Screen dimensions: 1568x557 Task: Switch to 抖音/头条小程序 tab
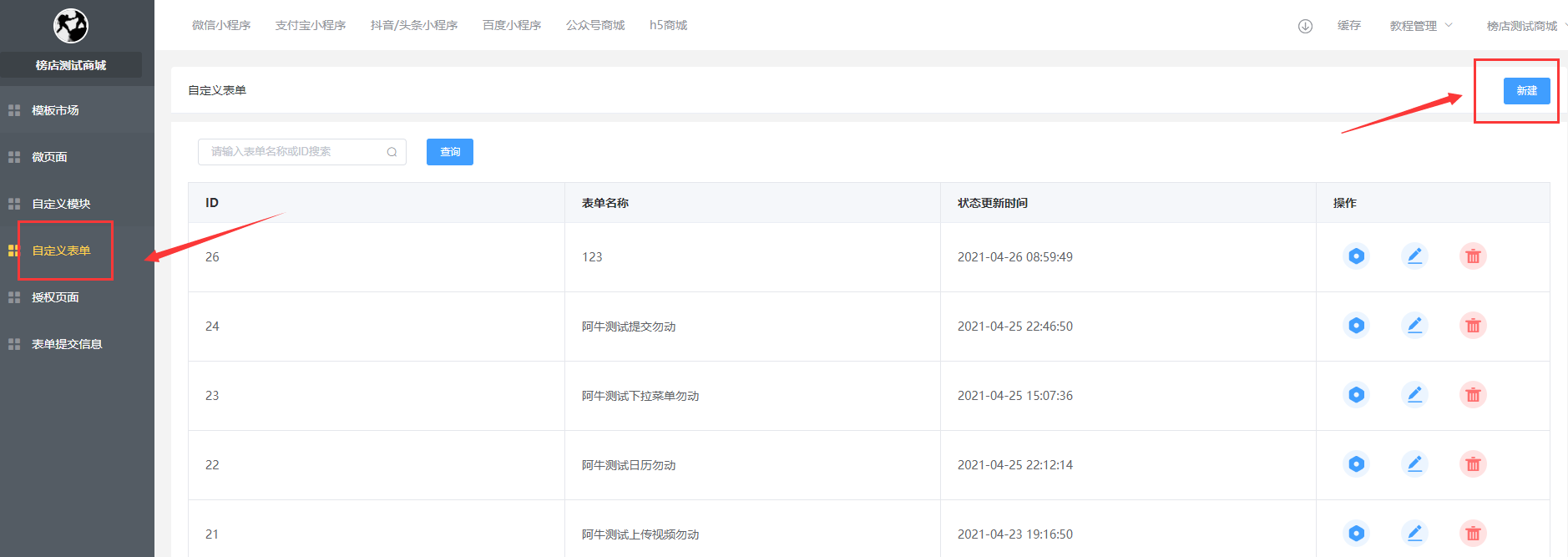[414, 25]
